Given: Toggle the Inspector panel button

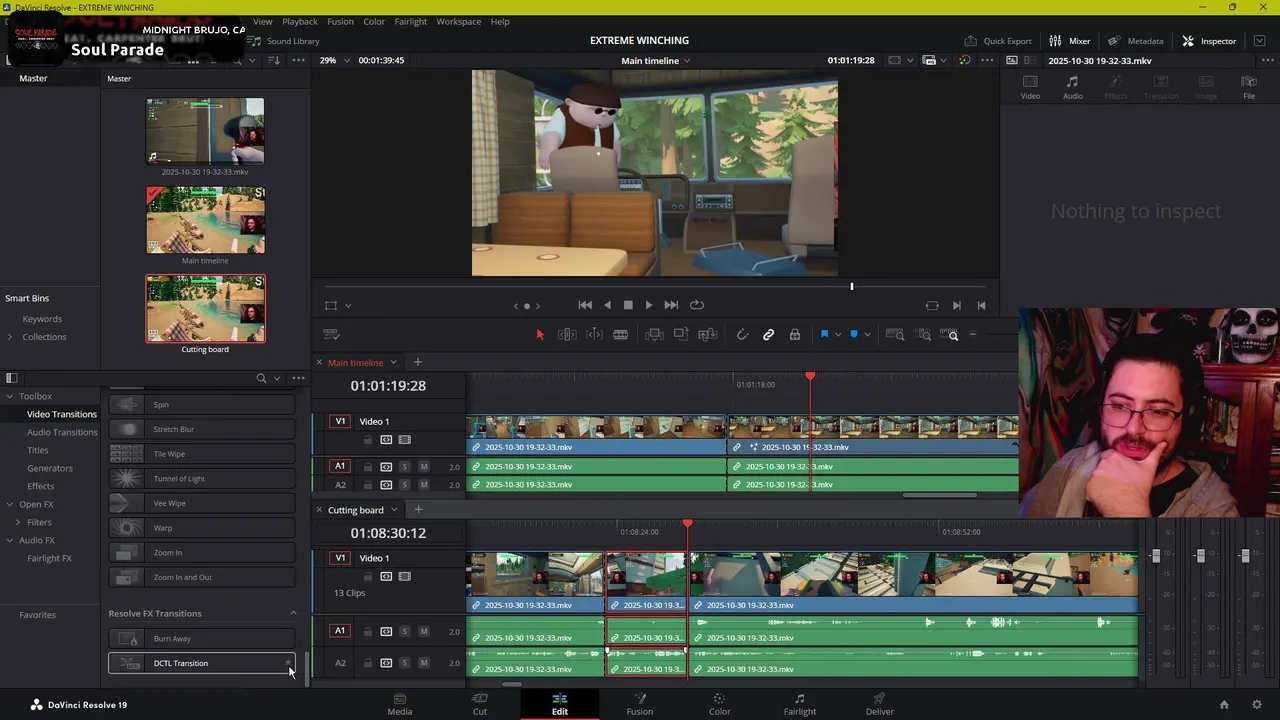Looking at the screenshot, I should [x=1209, y=41].
